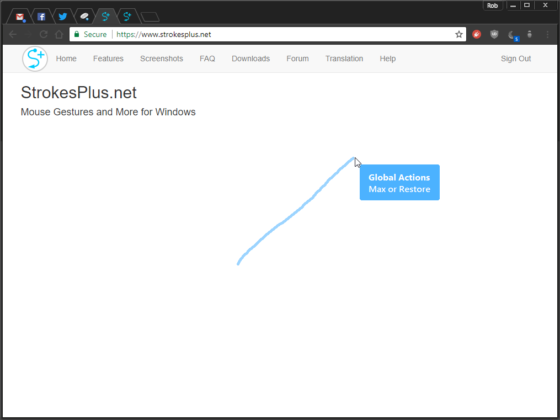Bookmark page with the star icon
560x420 pixels.
459,34
